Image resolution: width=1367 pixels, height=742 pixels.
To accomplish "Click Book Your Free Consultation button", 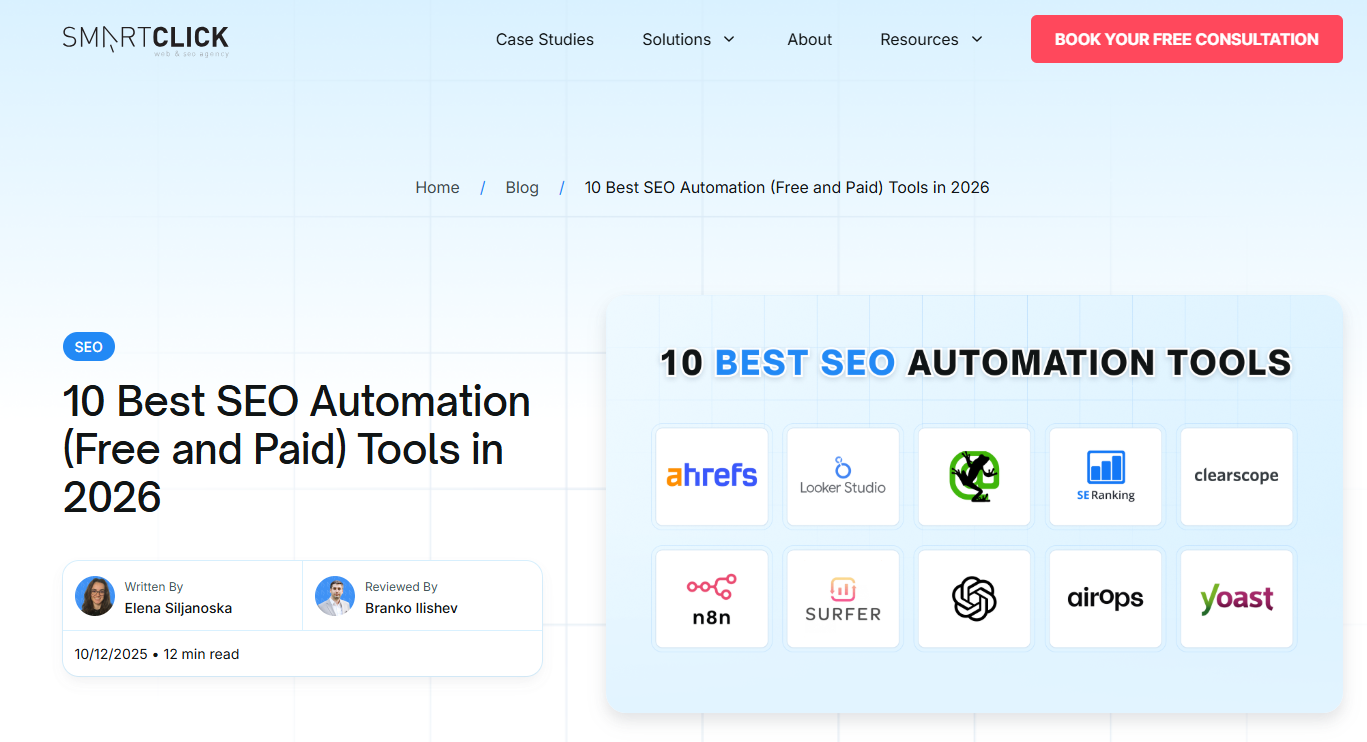I will point(1186,39).
